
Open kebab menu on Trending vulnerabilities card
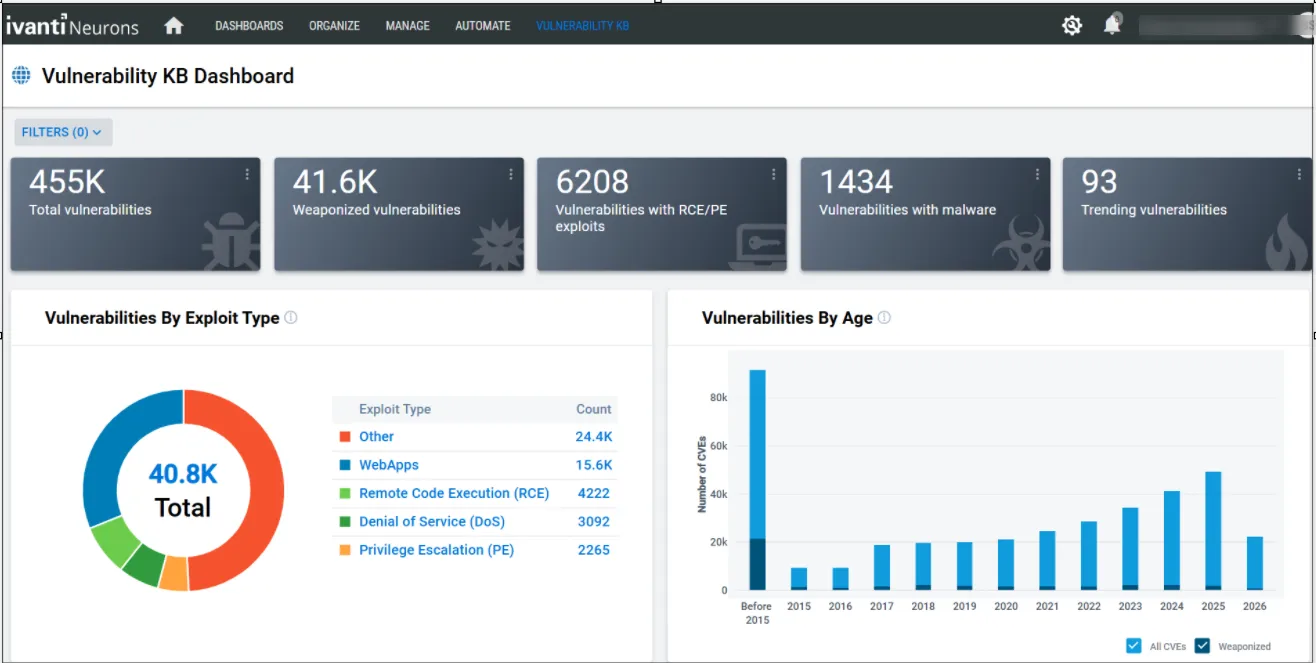[x=1299, y=174]
